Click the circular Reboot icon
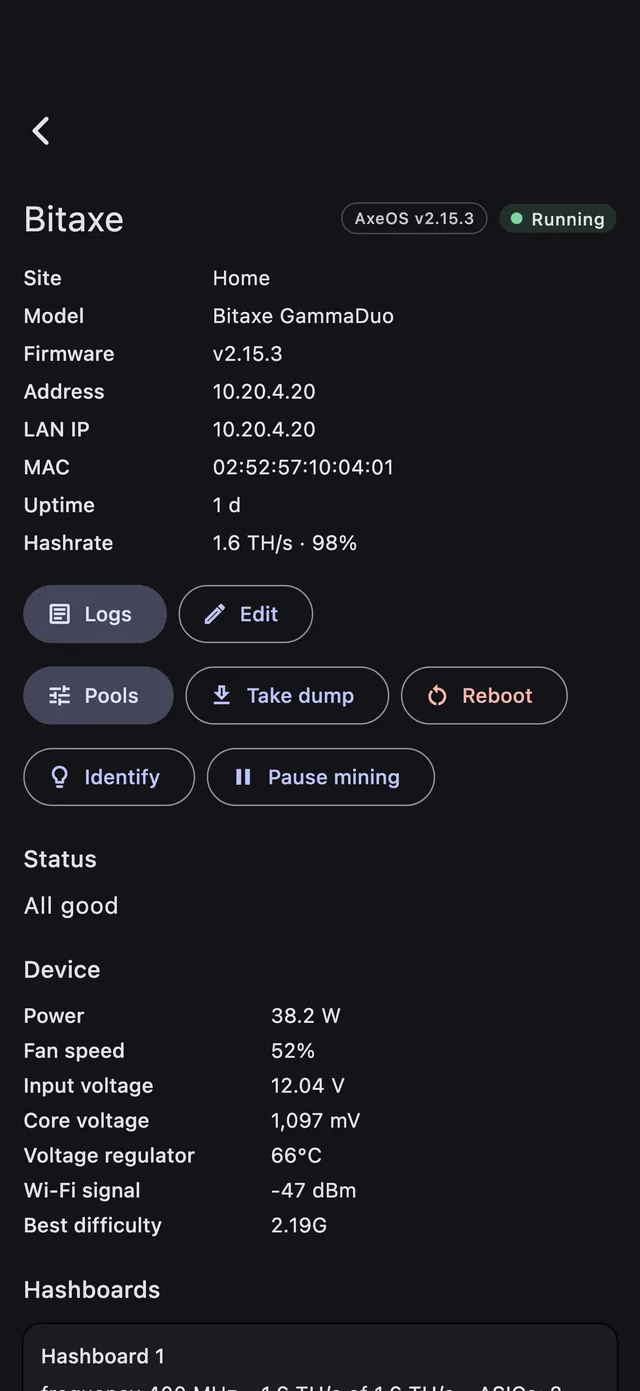Image resolution: width=640 pixels, height=1391 pixels. coord(437,696)
